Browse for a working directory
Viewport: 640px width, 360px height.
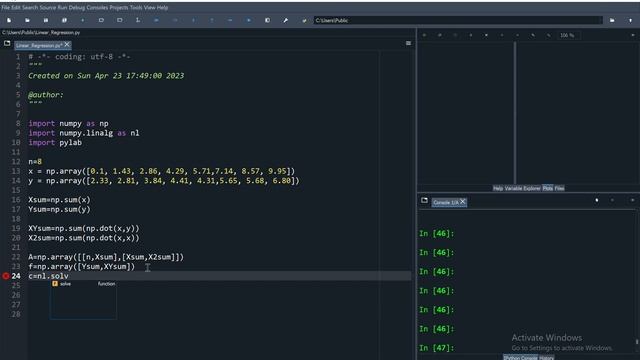[x=612, y=20]
